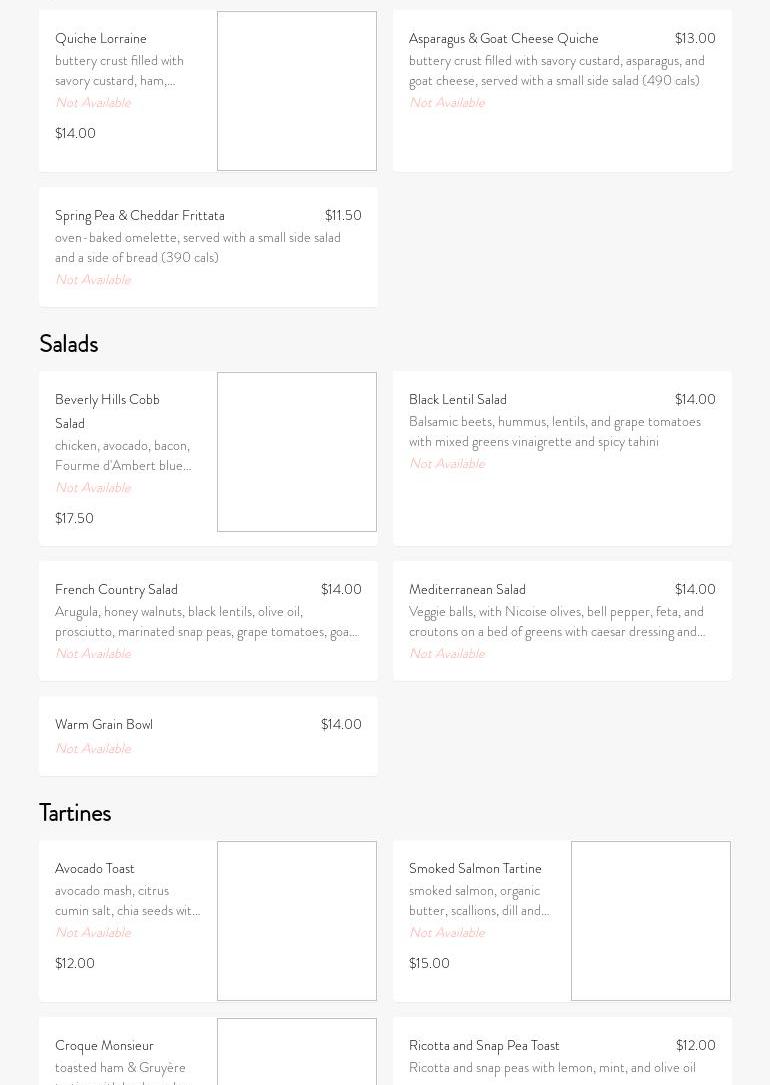770x1085 pixels.
Task: Open the Smoked Salmon Tartine item
Action: coord(475,869)
